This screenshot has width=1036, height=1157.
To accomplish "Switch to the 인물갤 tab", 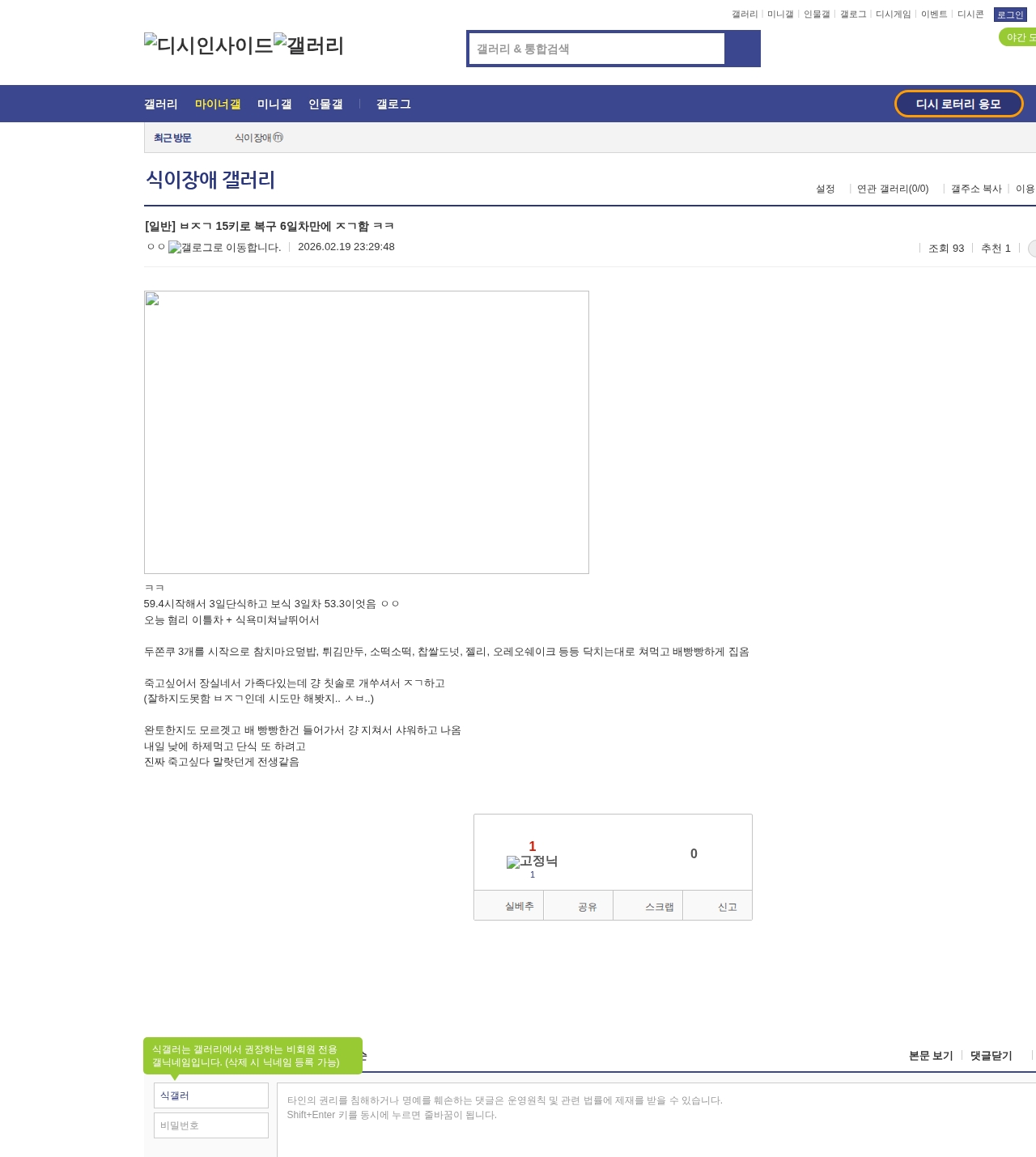I will (325, 104).
